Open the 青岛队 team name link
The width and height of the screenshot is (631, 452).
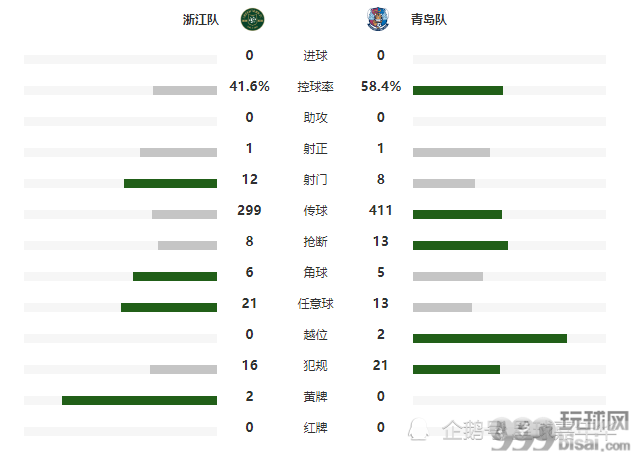click(429, 19)
